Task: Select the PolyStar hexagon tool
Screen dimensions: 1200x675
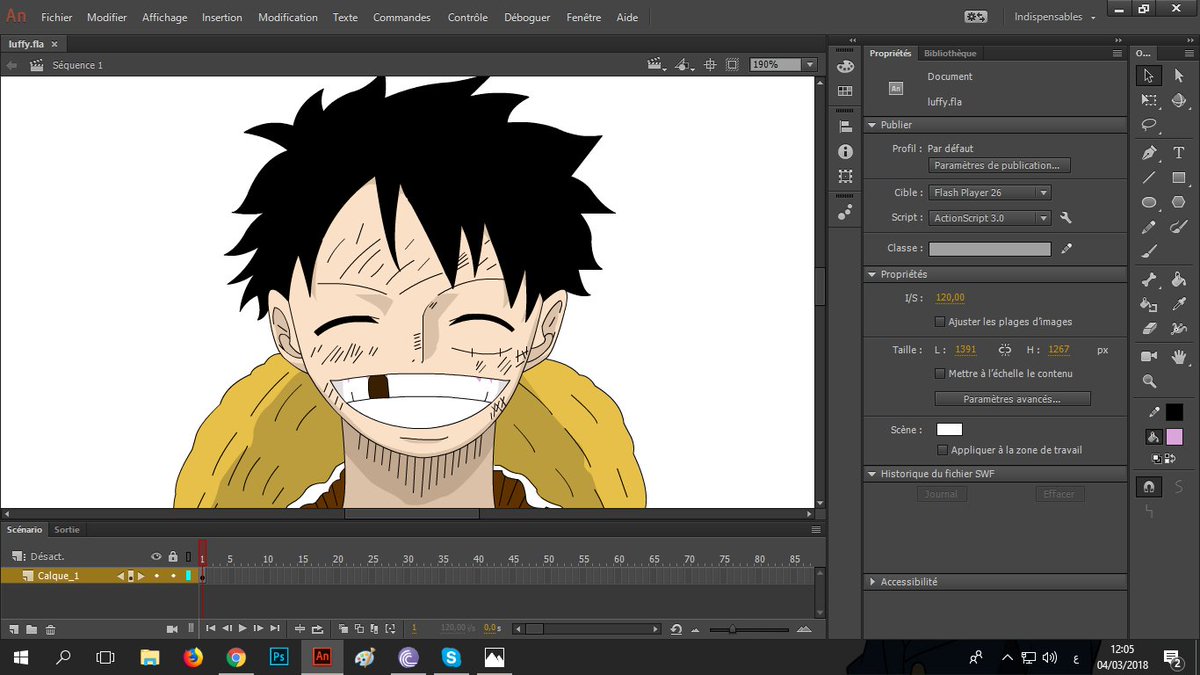Action: tap(1178, 202)
